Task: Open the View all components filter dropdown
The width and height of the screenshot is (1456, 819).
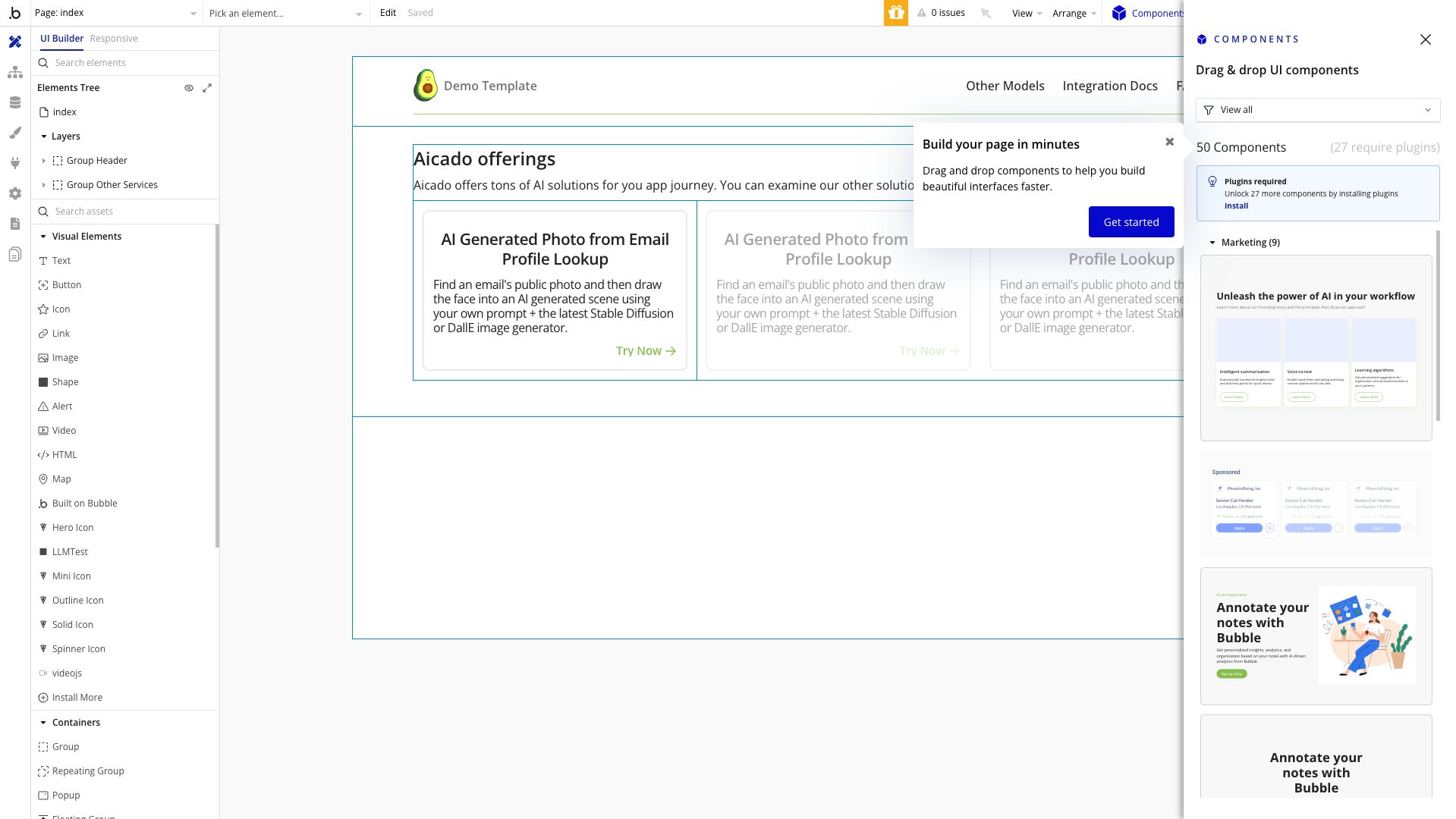Action: tap(1317, 109)
